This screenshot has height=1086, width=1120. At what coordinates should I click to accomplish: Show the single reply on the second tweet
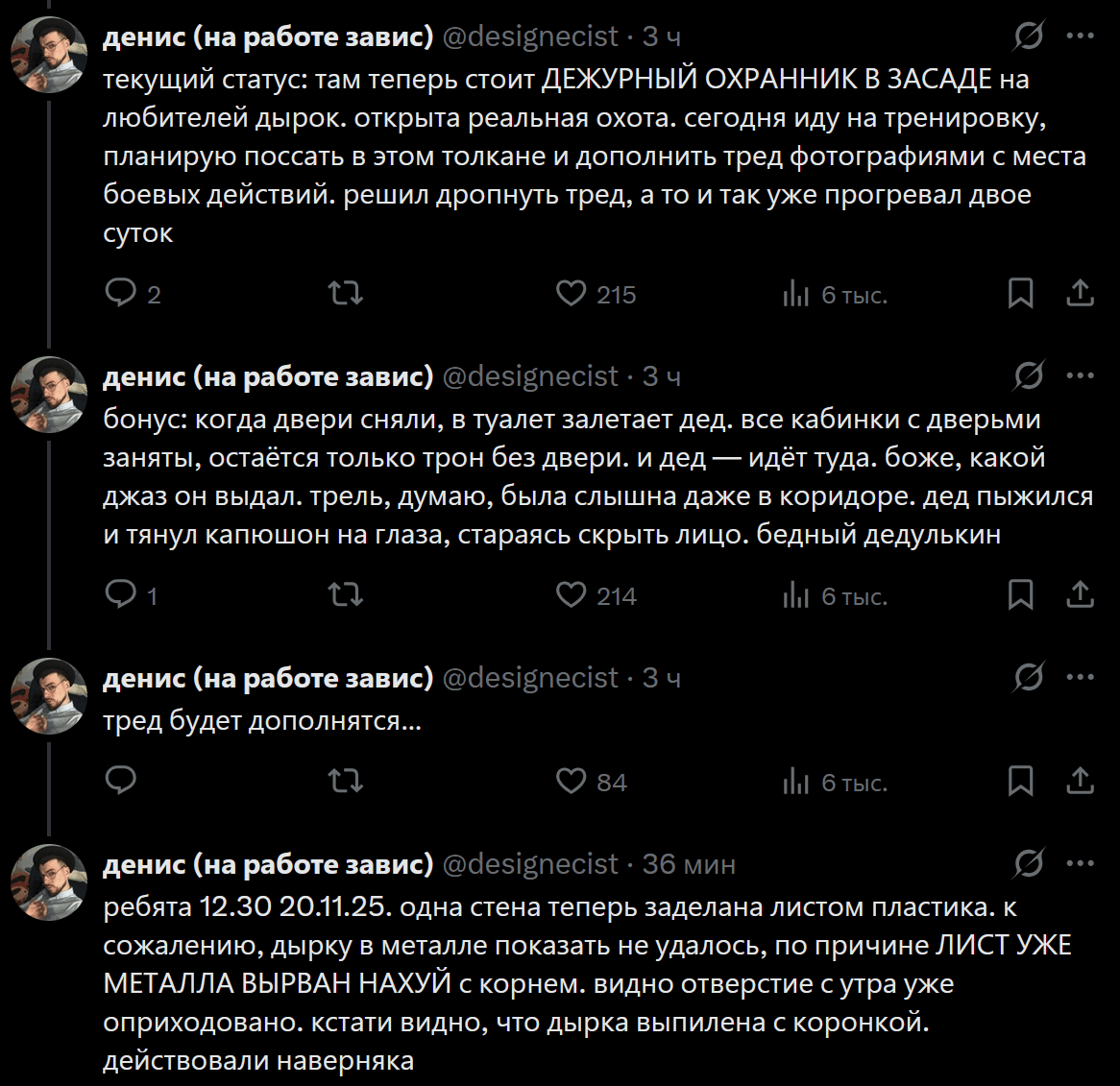coord(128,595)
